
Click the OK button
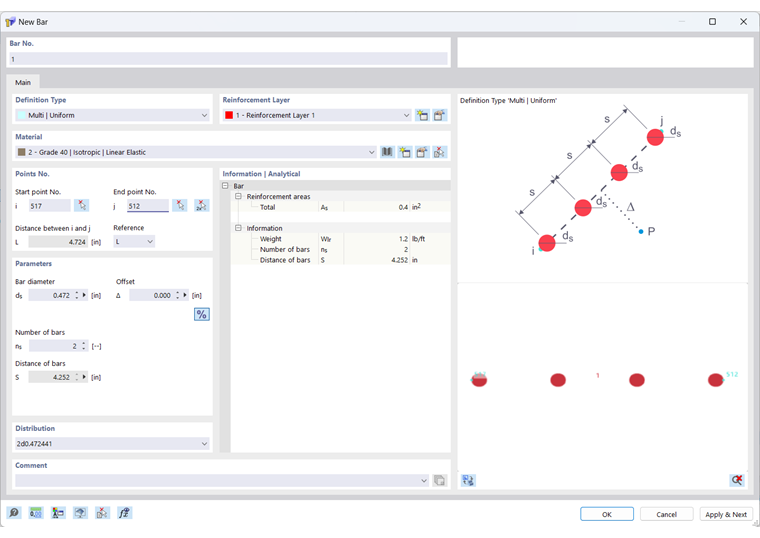tap(607, 514)
